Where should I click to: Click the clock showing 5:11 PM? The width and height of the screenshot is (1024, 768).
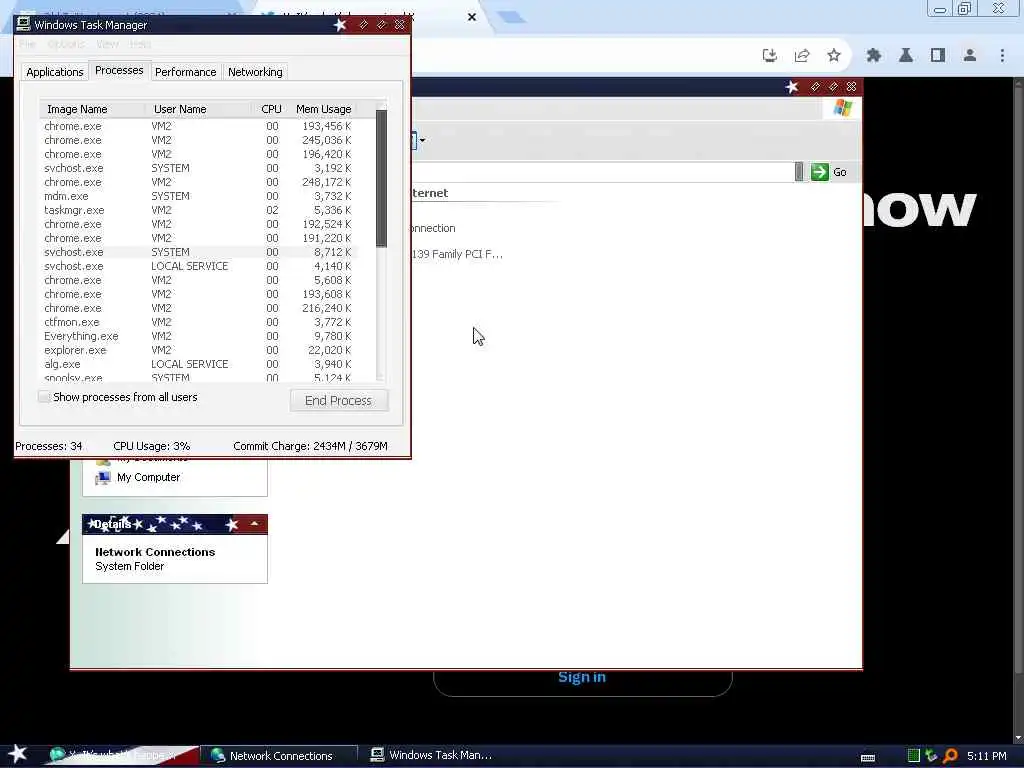[x=986, y=756]
